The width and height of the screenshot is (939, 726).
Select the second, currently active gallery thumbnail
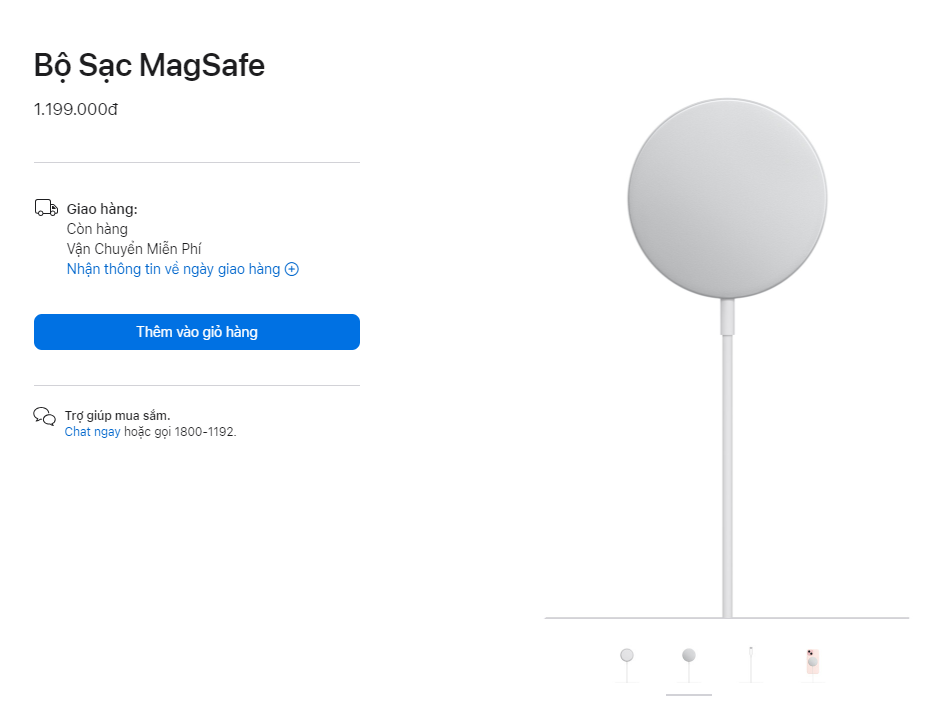689,662
